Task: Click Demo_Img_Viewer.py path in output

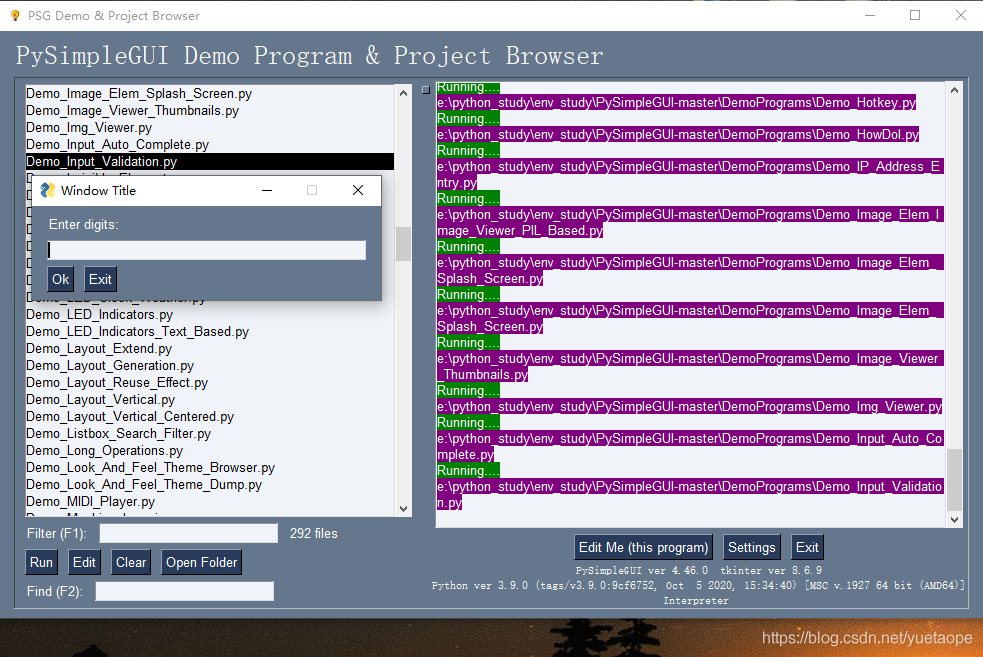Action: tap(690, 406)
